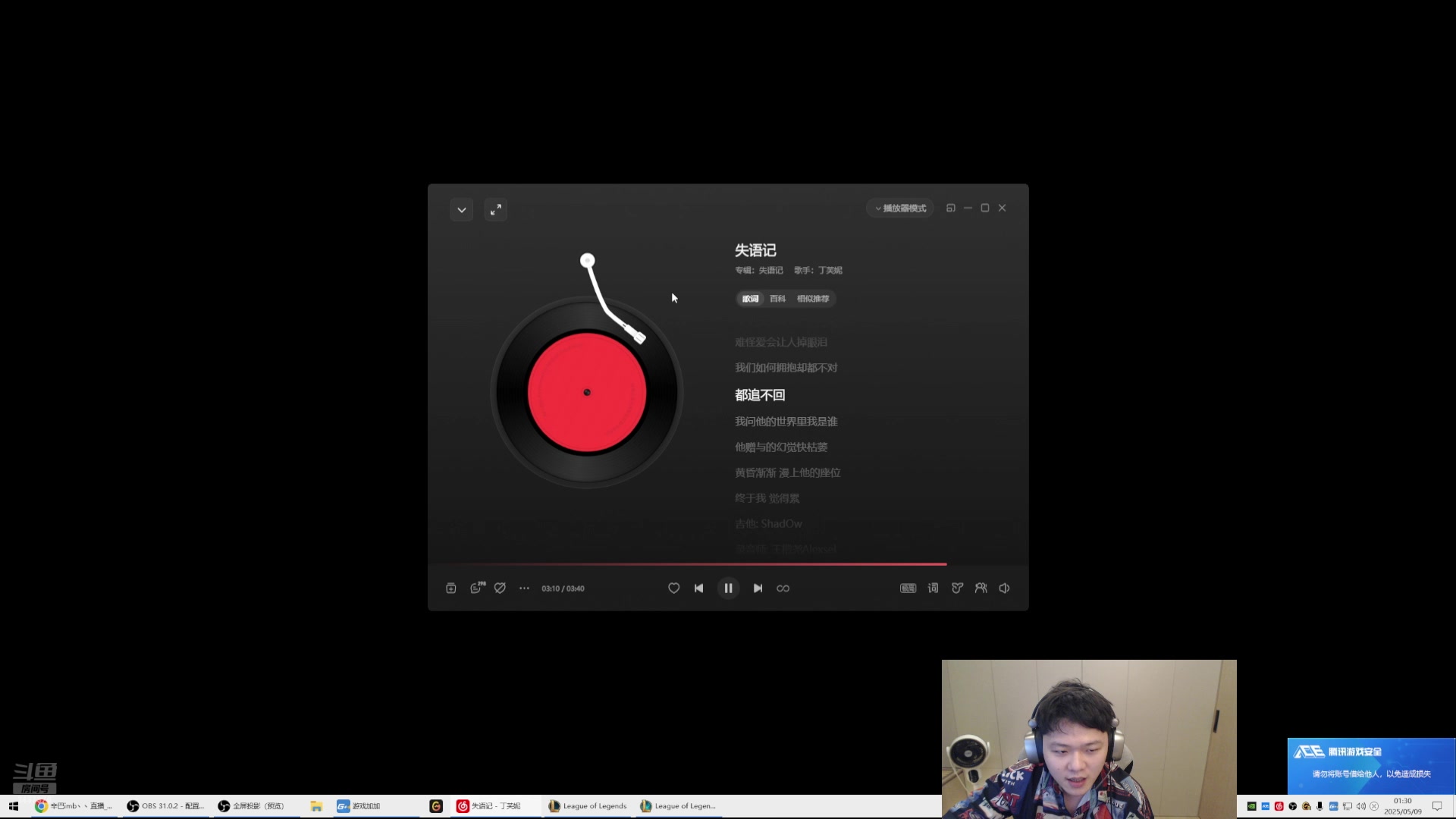The width and height of the screenshot is (1456, 819).
Task: Enter fullscreen with the expand-arrows button
Action: pyautogui.click(x=496, y=209)
